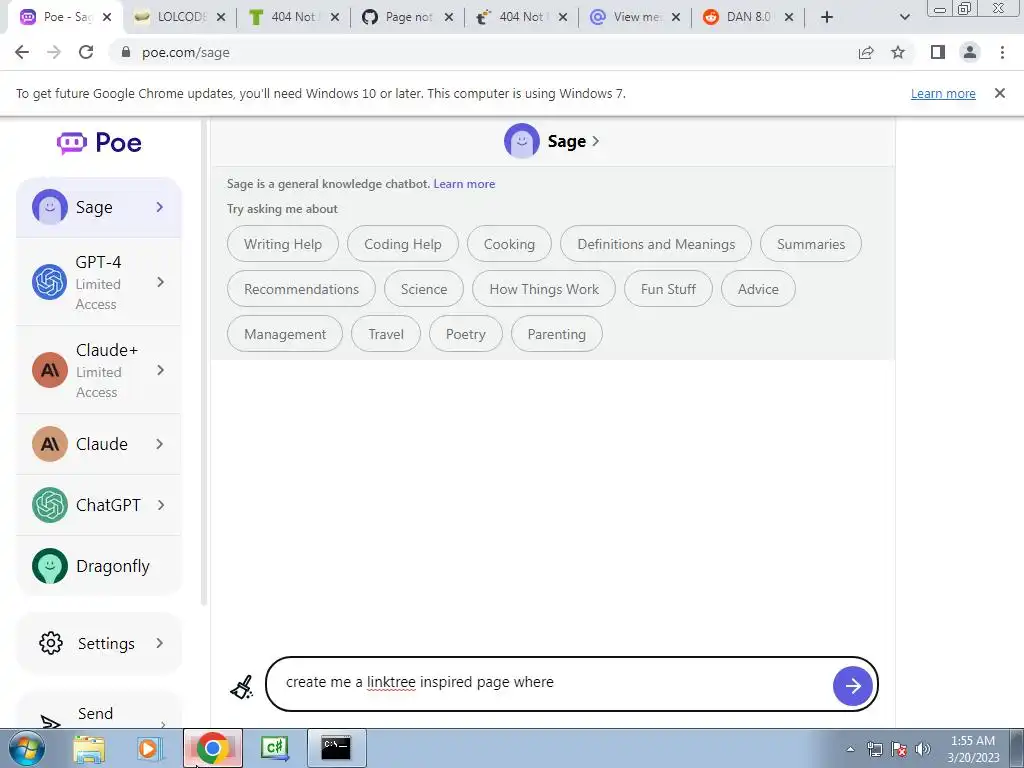Image resolution: width=1024 pixels, height=768 pixels.
Task: Select Travel suggestion chip
Action: pyautogui.click(x=386, y=334)
